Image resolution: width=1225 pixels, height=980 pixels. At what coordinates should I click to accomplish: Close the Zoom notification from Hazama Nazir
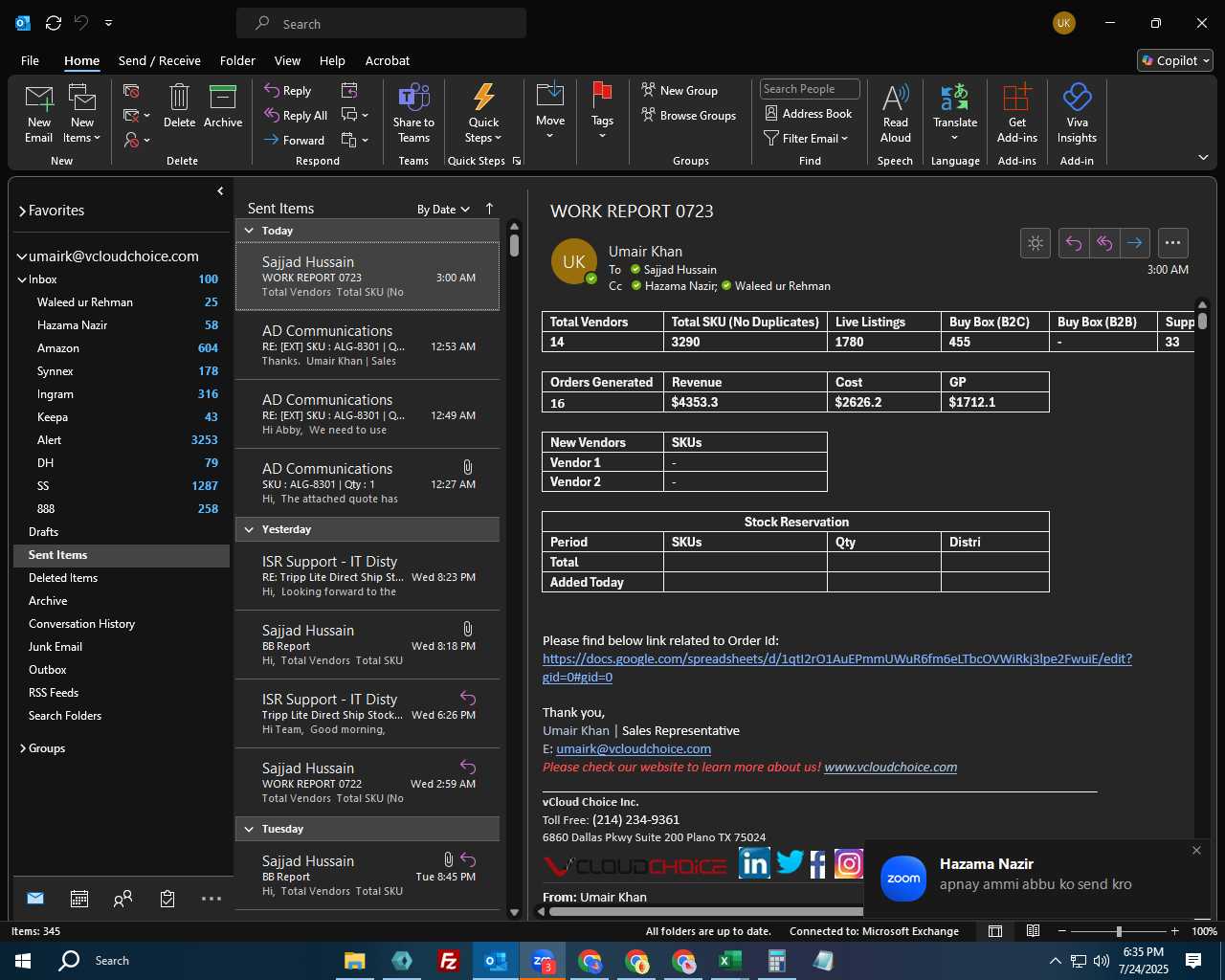pyautogui.click(x=1196, y=850)
